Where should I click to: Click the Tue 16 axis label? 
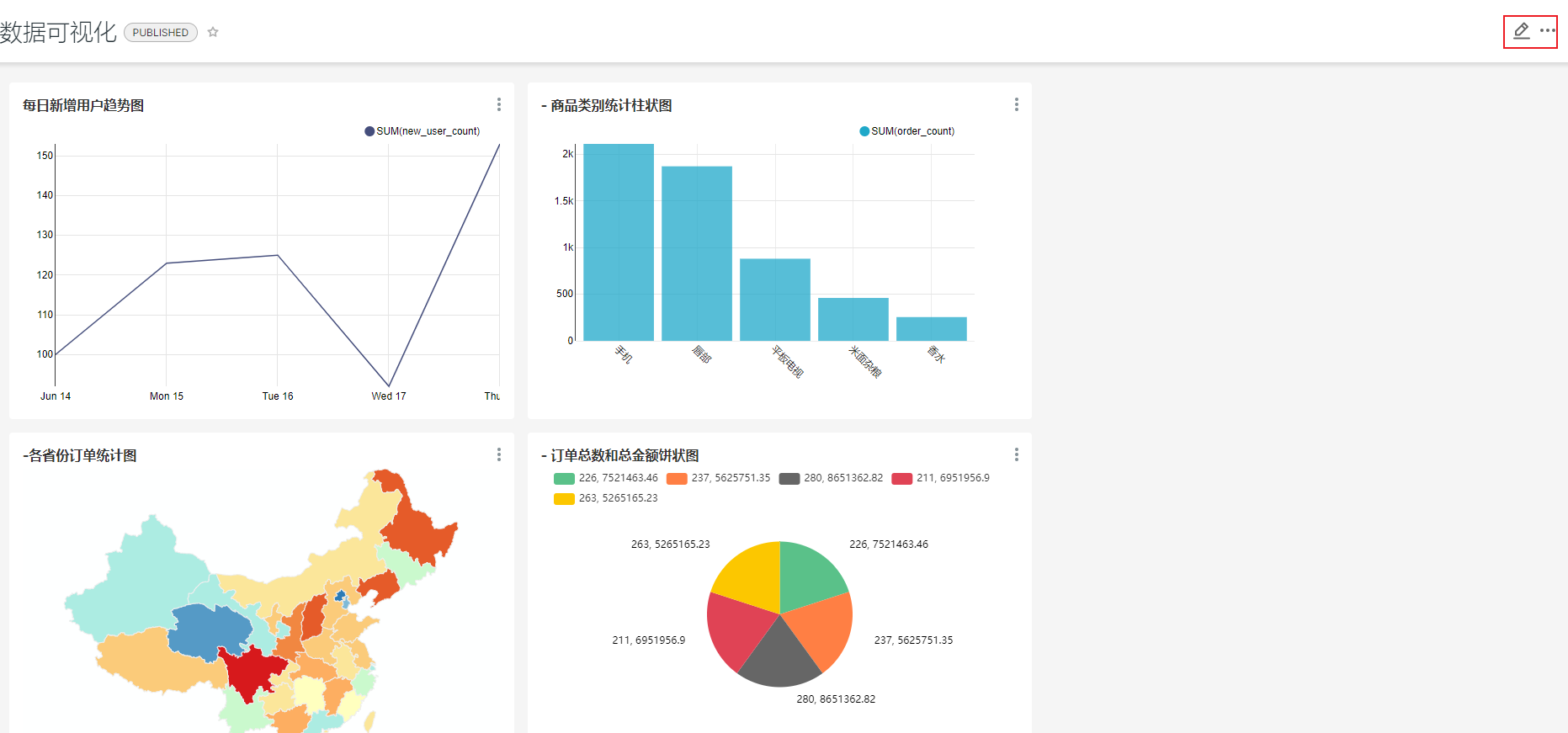click(278, 396)
